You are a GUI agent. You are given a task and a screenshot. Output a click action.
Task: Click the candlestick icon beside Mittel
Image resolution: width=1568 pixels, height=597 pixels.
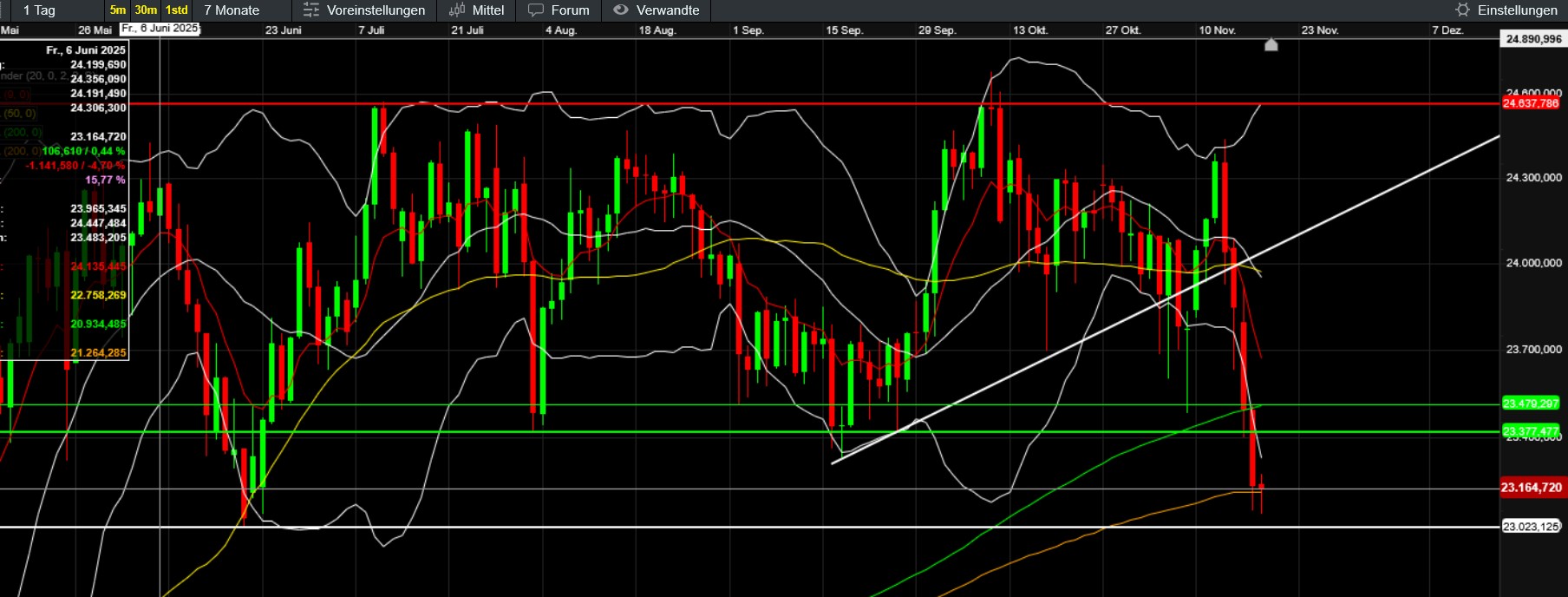457,10
